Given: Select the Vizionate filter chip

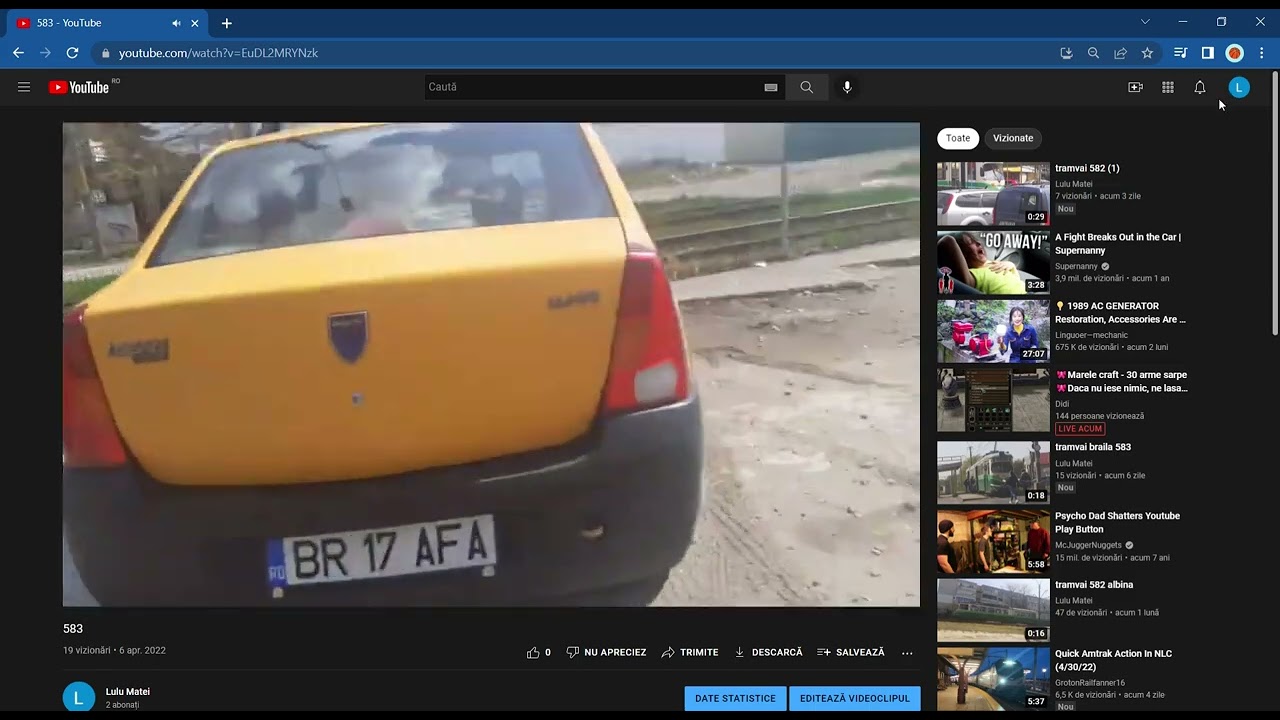Looking at the screenshot, I should click(1013, 138).
